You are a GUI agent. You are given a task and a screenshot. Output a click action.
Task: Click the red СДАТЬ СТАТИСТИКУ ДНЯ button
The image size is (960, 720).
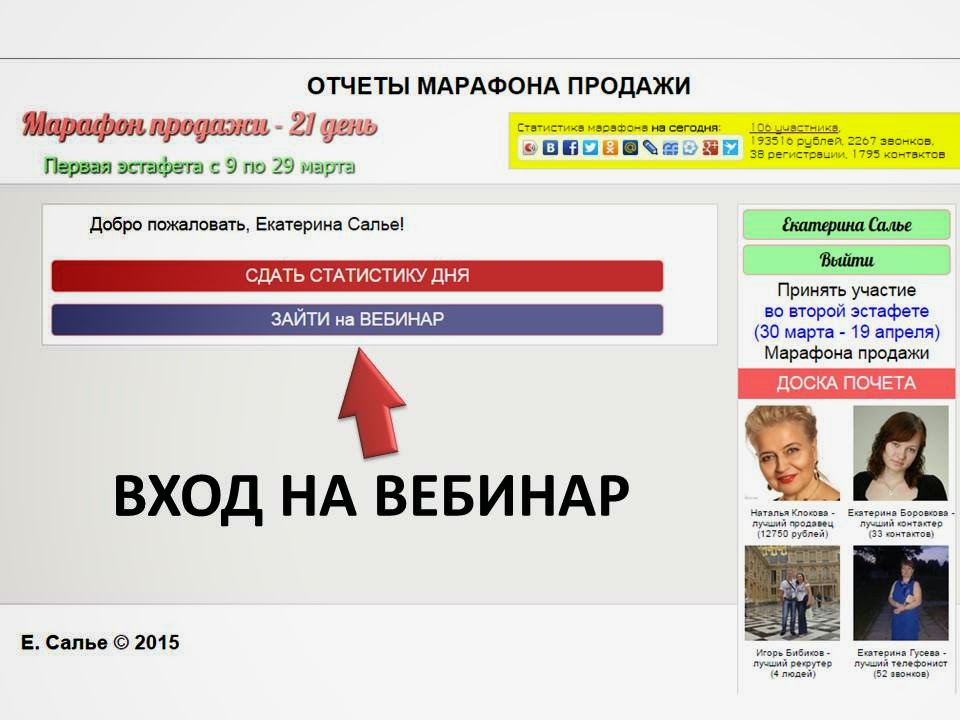pyautogui.click(x=357, y=276)
